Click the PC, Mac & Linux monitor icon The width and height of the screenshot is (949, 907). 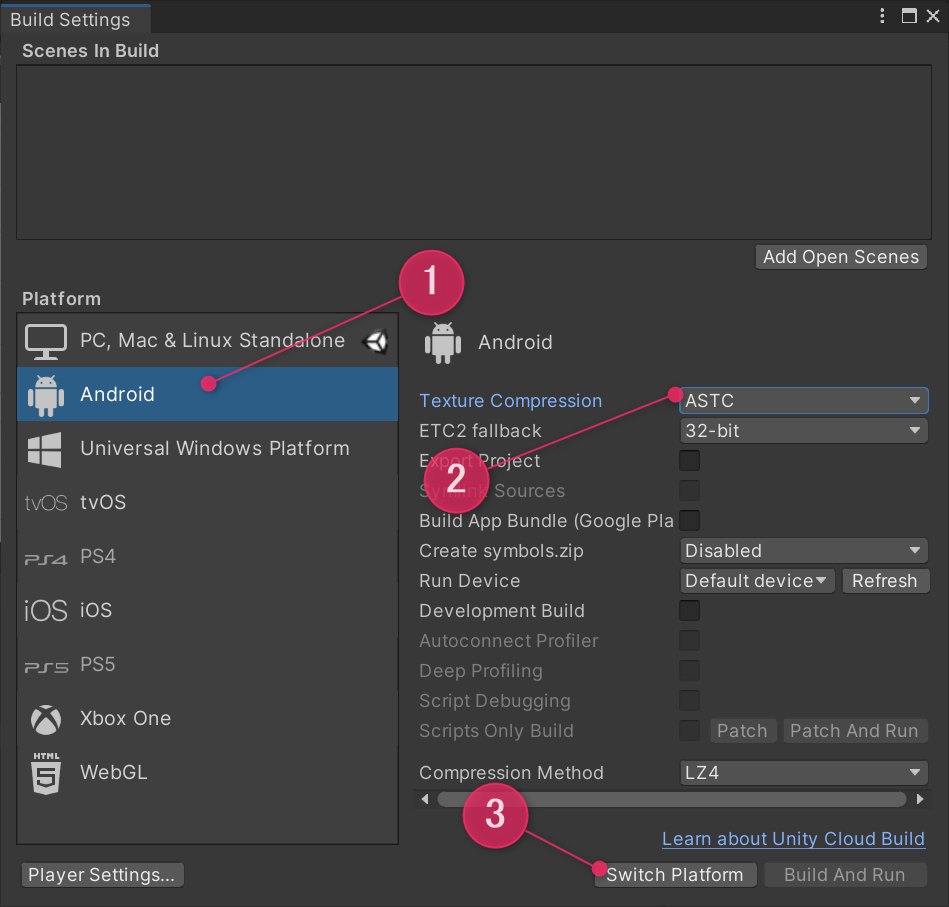(x=44, y=340)
